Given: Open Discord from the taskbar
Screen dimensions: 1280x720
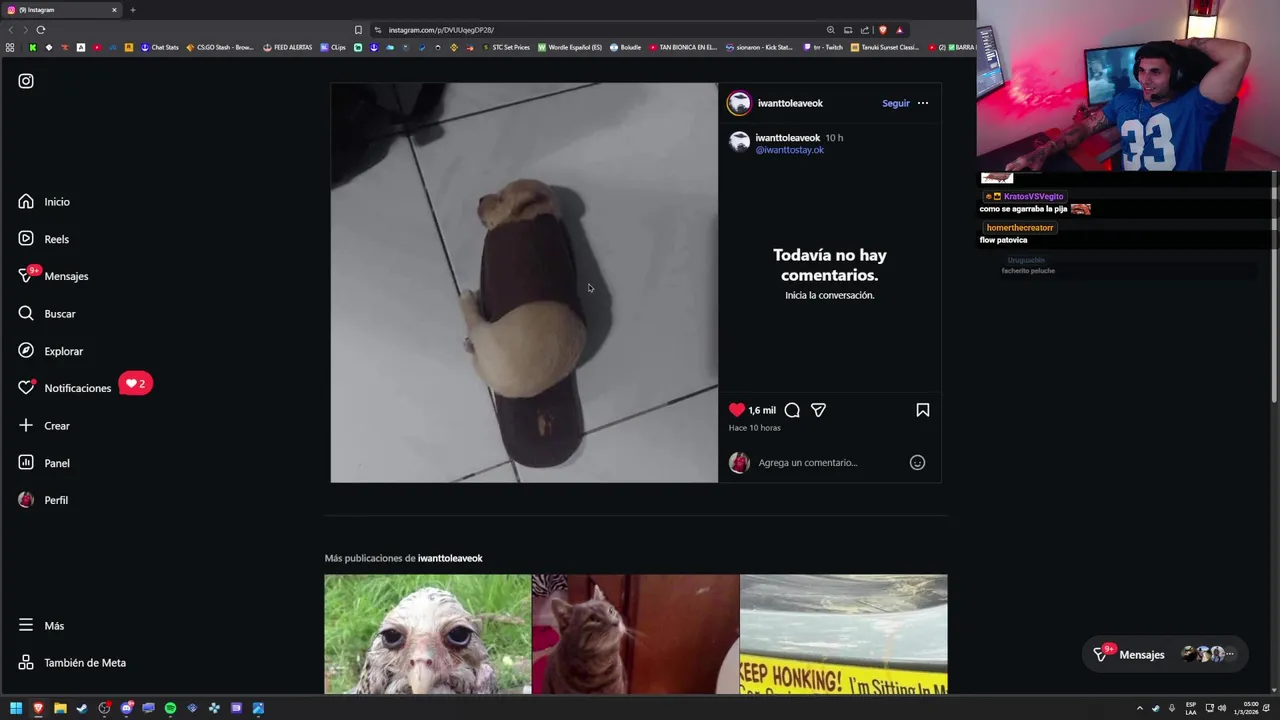Looking at the screenshot, I should coord(126,708).
